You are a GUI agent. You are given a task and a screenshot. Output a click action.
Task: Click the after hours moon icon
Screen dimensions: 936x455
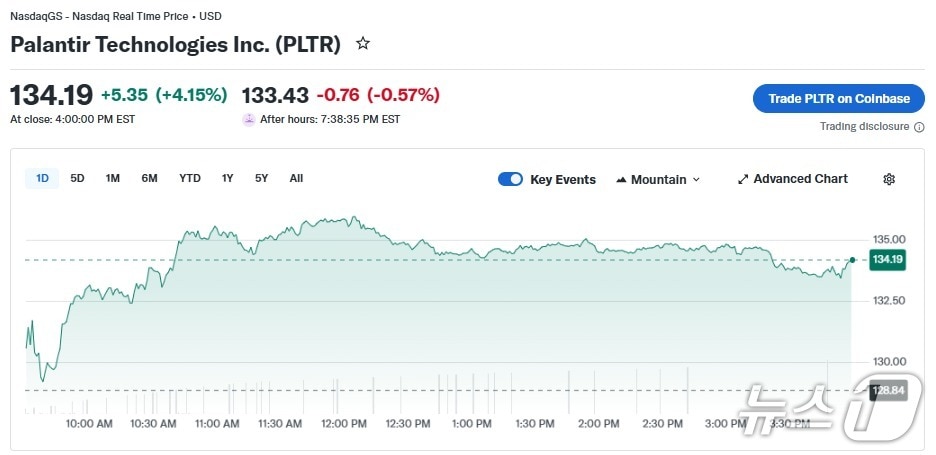coord(249,119)
